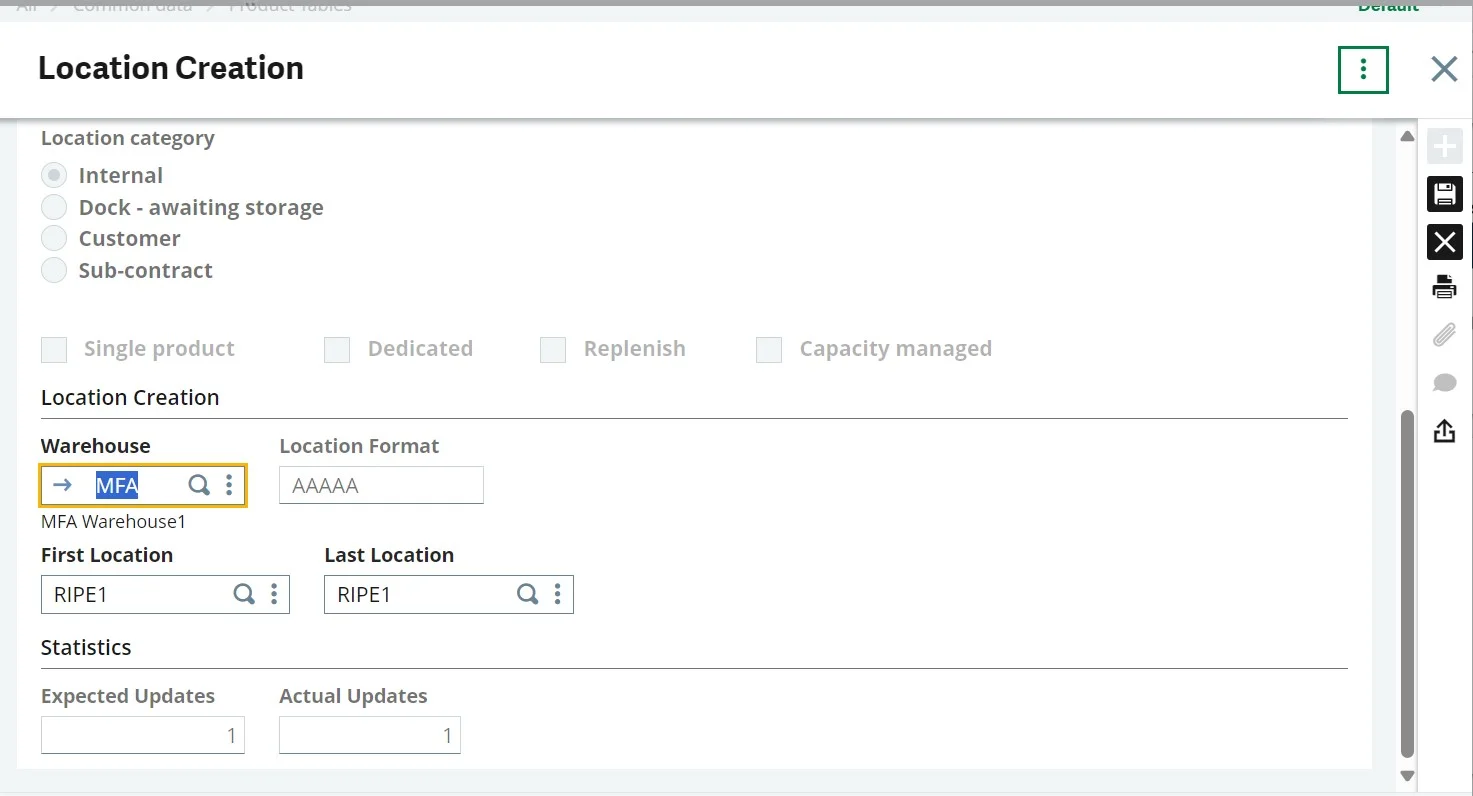Toggle the Single product checkbox
Image resolution: width=1473 pixels, height=796 pixels.
click(54, 349)
